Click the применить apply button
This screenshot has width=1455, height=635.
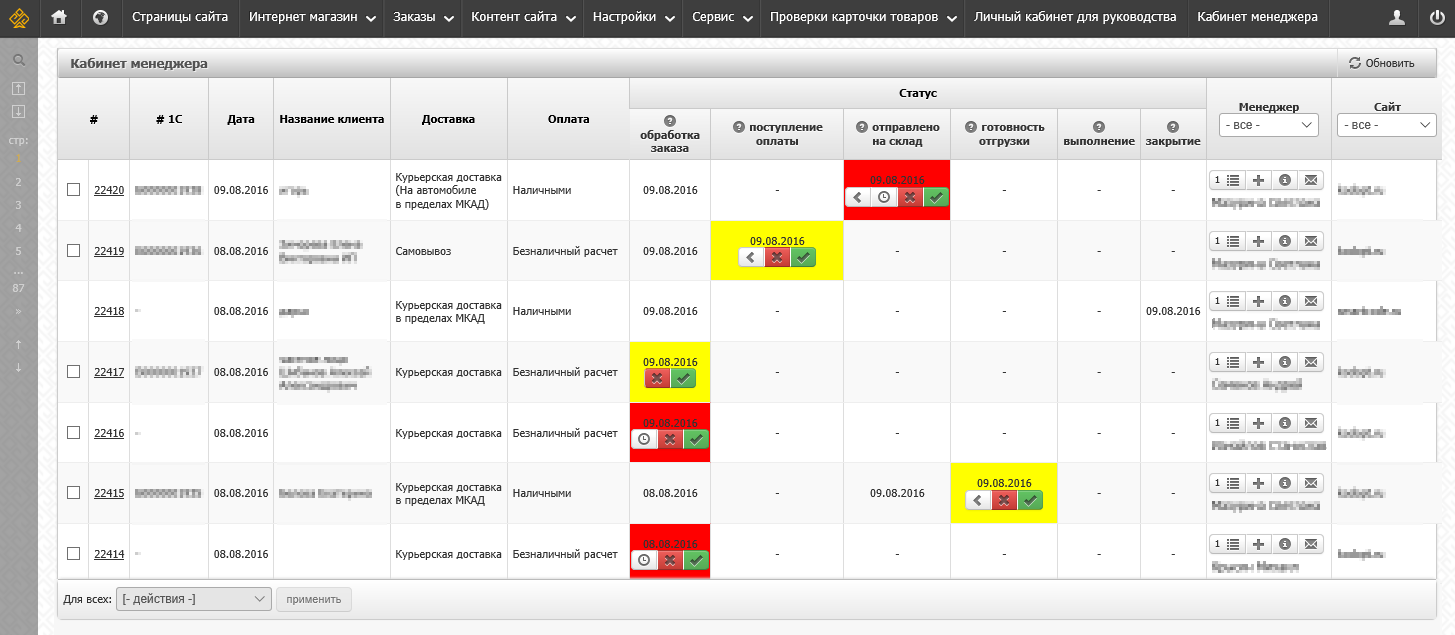point(314,599)
